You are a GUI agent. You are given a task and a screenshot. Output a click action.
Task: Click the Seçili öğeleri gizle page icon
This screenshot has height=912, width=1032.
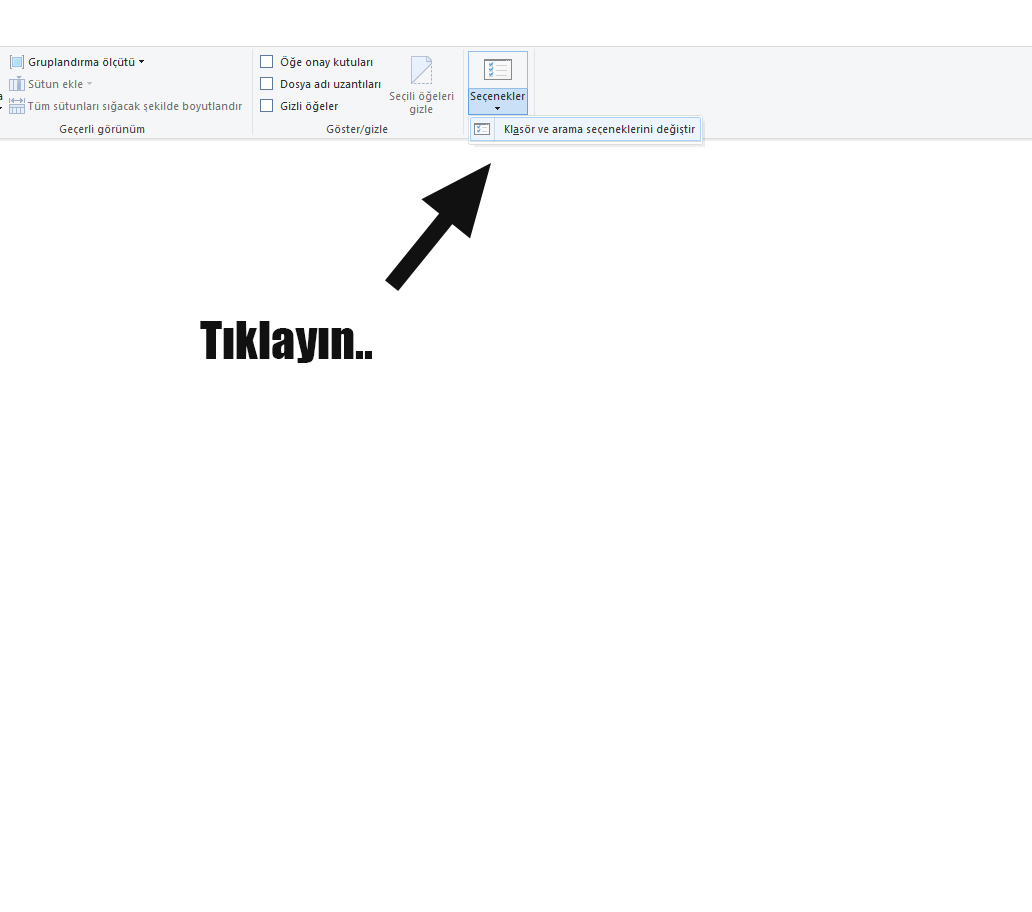tap(421, 71)
